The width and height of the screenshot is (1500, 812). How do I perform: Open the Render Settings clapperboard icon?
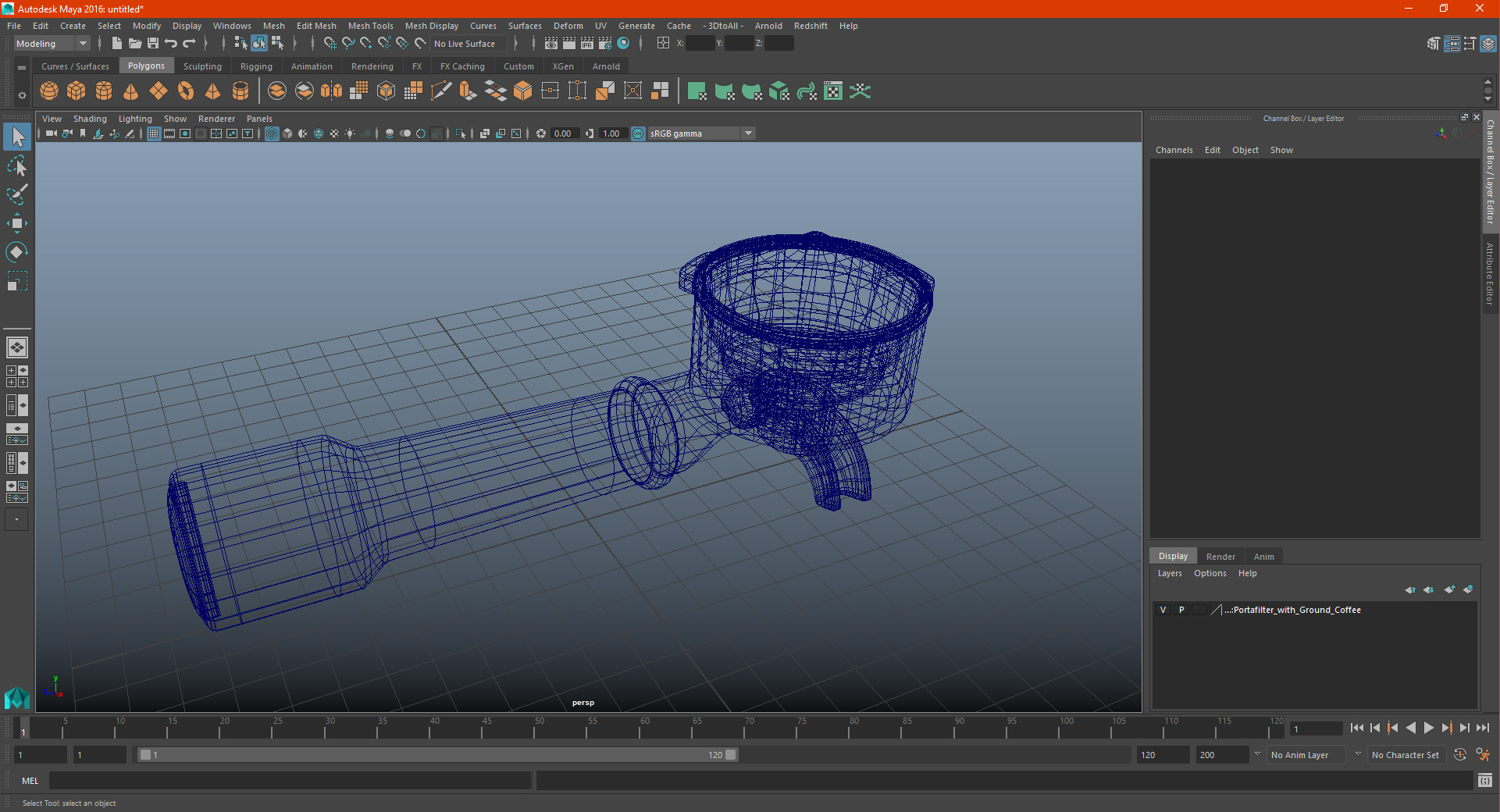[x=605, y=44]
